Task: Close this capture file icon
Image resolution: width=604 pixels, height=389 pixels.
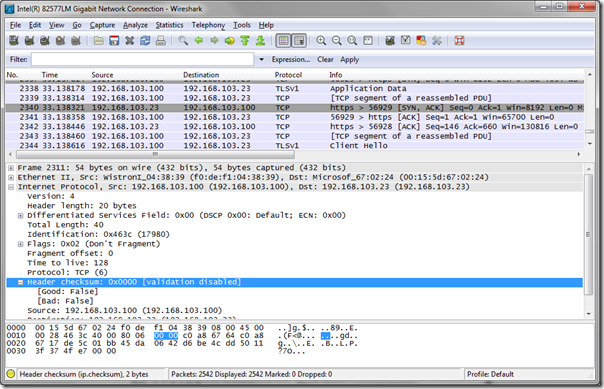Action: click(x=129, y=40)
